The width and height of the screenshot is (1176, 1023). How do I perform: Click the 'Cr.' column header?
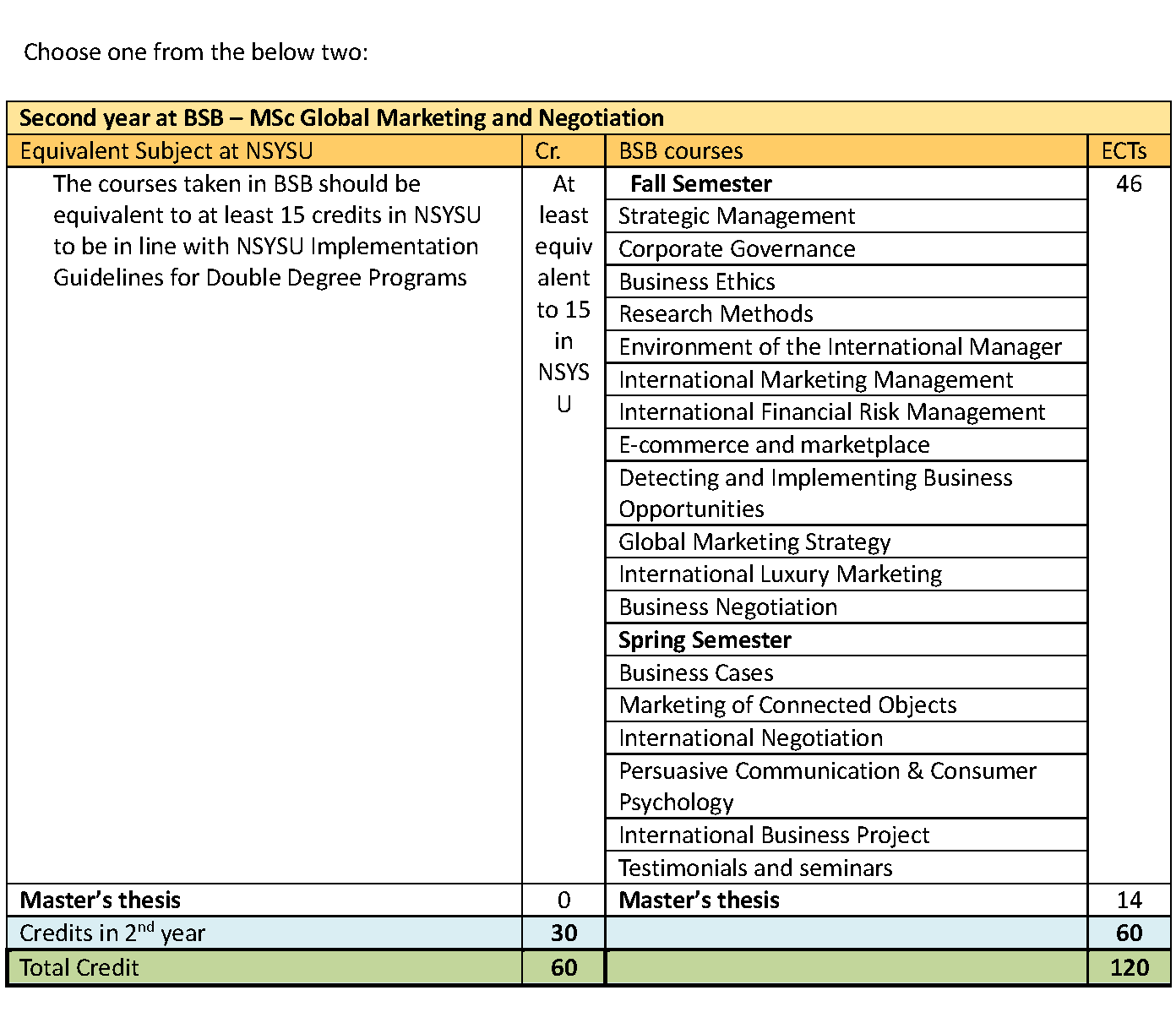(x=547, y=151)
